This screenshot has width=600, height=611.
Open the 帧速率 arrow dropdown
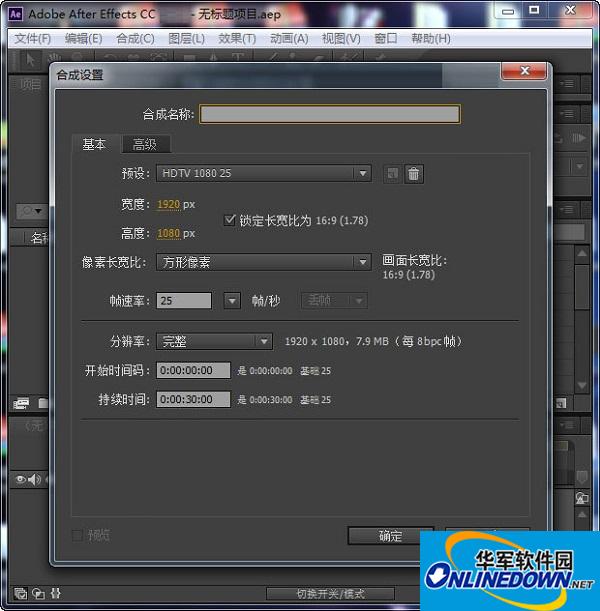232,301
